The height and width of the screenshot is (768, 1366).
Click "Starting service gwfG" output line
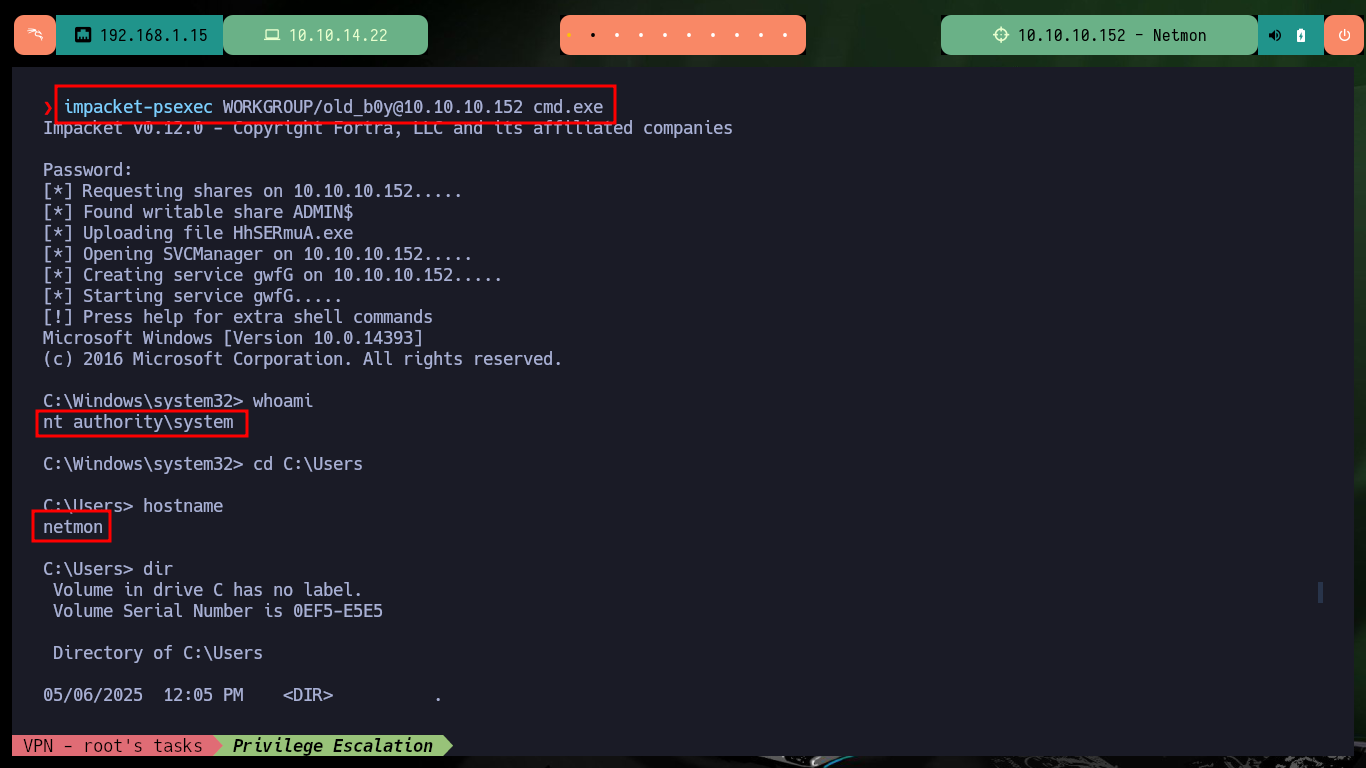pos(193,296)
